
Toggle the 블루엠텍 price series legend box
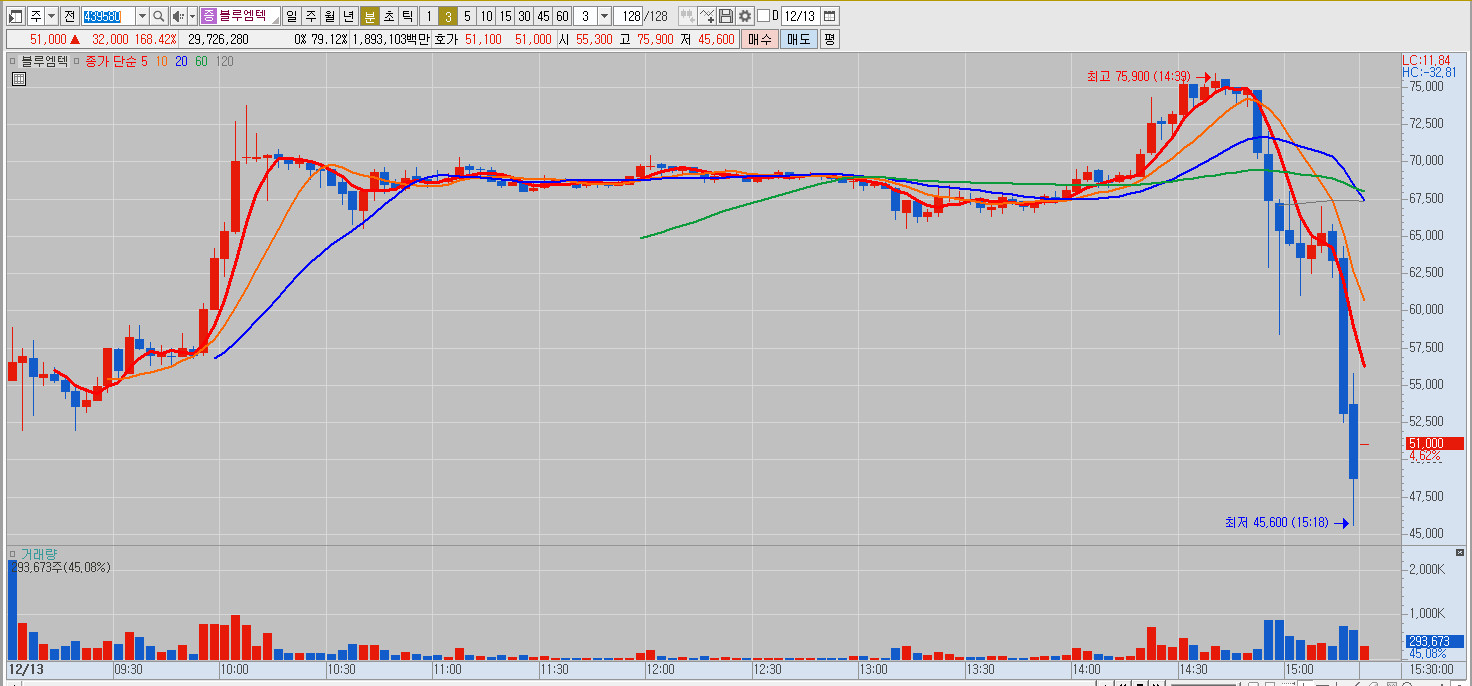click(13, 61)
